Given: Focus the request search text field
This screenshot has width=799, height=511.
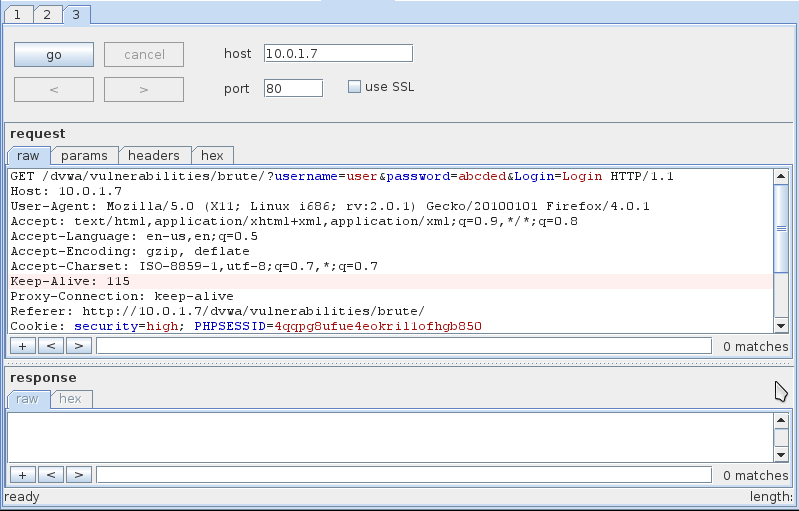Looking at the screenshot, I should 404,346.
